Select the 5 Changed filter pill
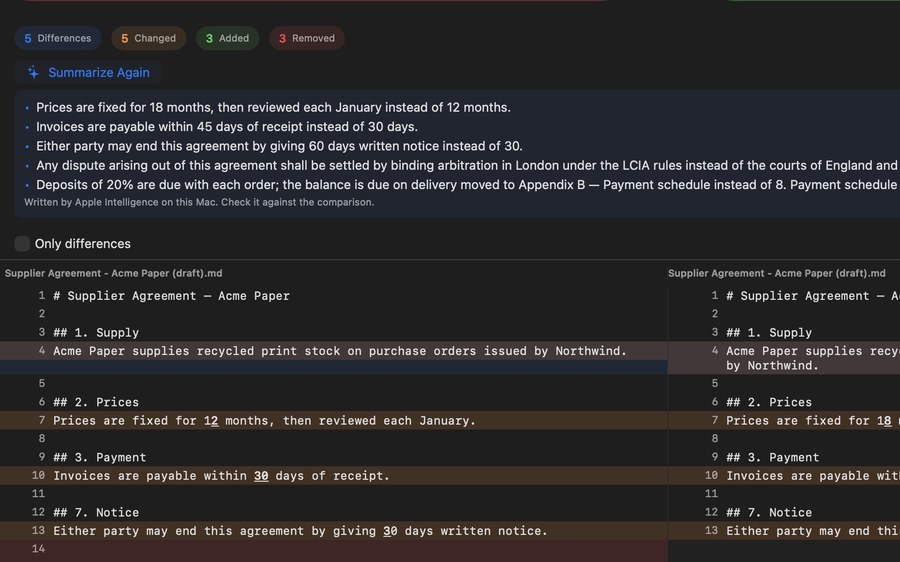Screen dimensions: 900x562 pyautogui.click(x=149, y=38)
